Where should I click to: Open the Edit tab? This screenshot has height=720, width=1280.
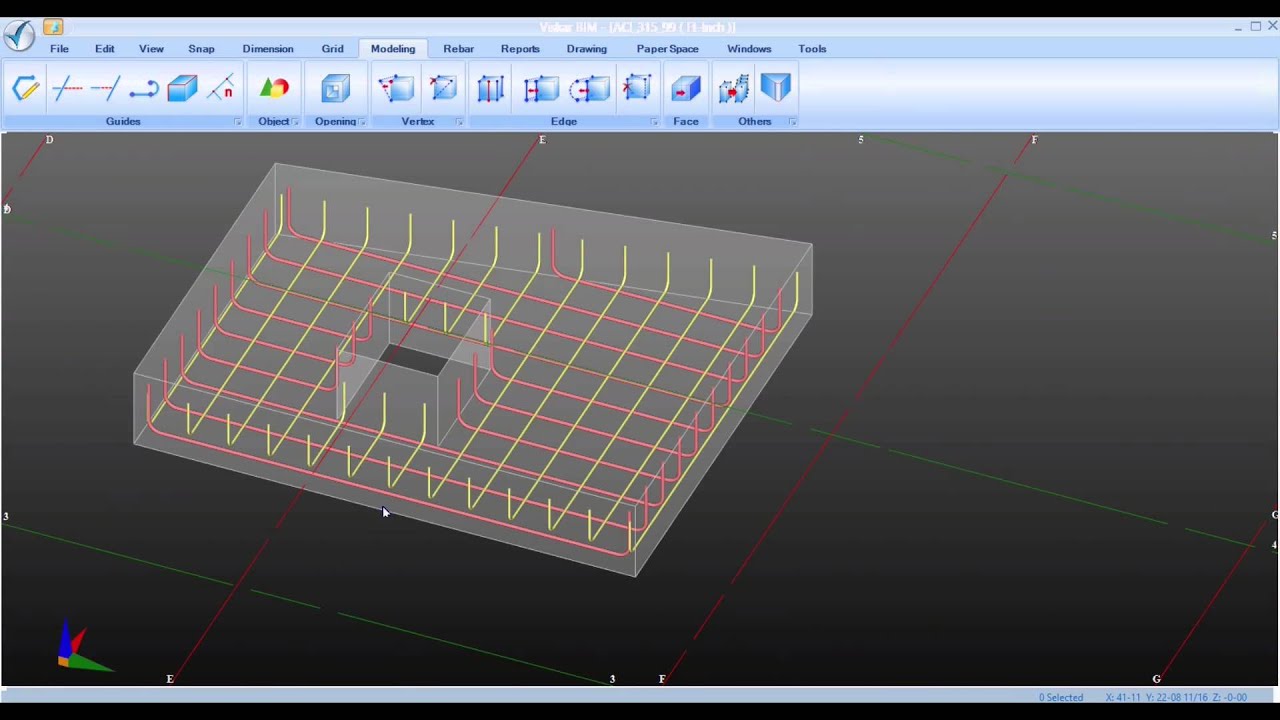tap(105, 49)
